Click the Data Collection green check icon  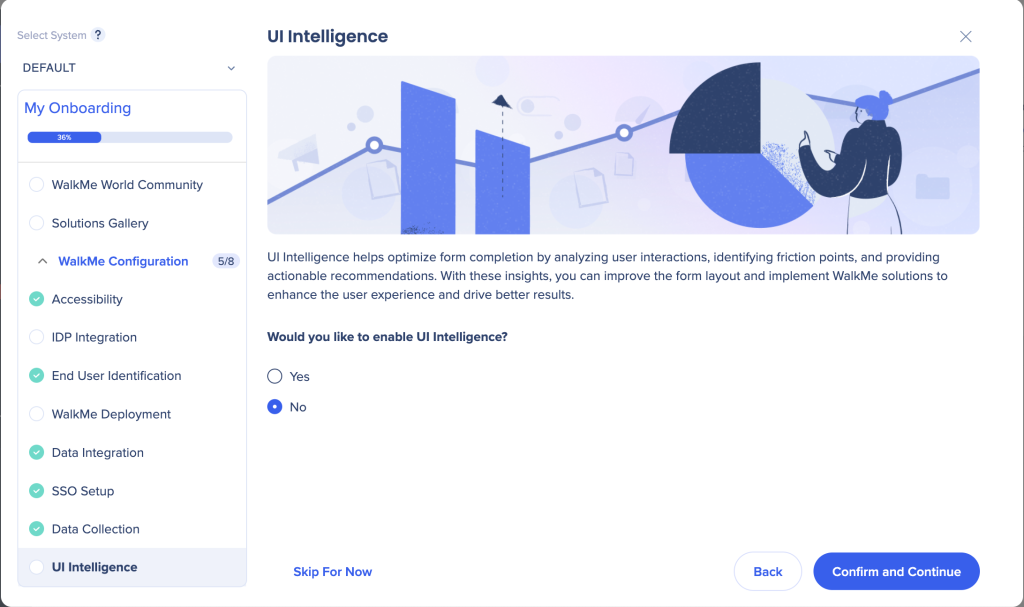coord(37,529)
